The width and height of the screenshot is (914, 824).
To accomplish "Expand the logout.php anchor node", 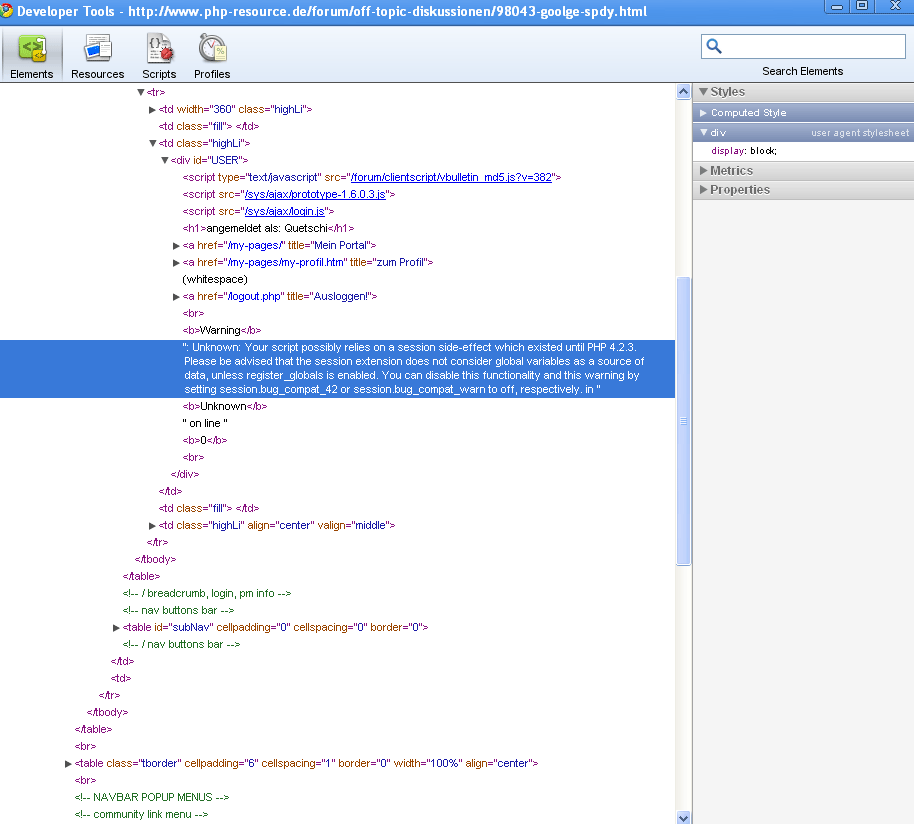I will pyautogui.click(x=177, y=297).
